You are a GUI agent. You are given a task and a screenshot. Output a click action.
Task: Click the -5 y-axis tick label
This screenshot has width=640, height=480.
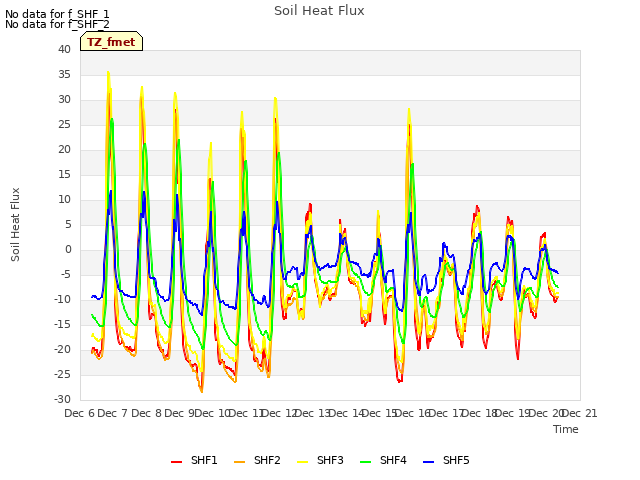click(66, 274)
